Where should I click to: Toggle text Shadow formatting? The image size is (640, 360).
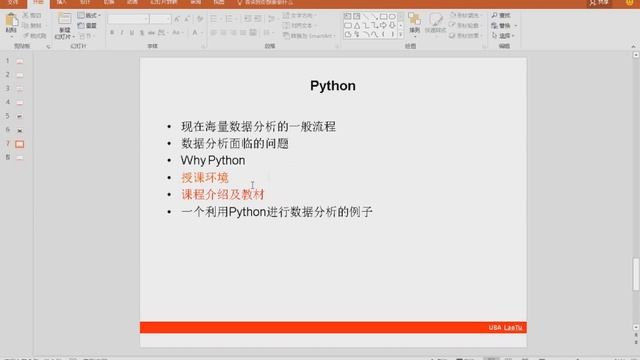[x=142, y=32]
